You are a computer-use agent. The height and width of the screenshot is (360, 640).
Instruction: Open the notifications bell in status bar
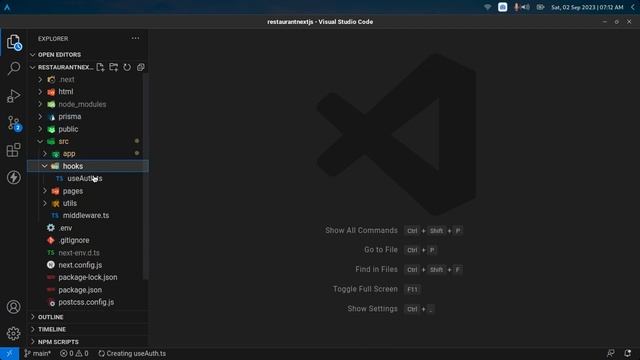click(x=627, y=353)
